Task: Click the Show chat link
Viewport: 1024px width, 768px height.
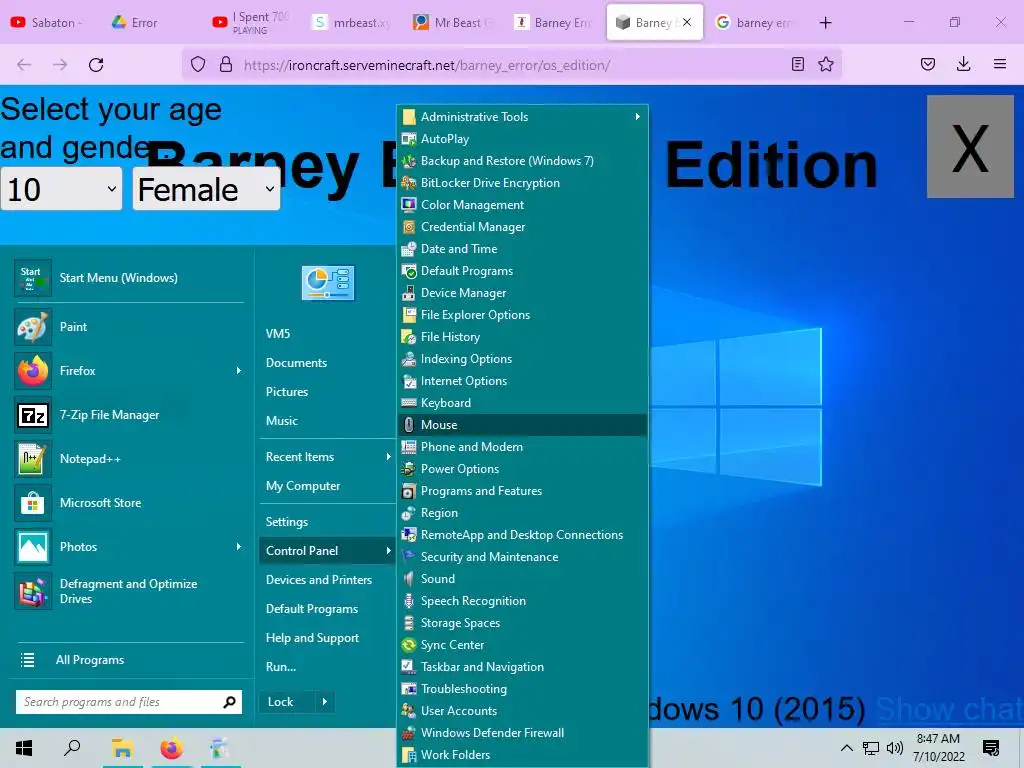Action: click(x=950, y=709)
